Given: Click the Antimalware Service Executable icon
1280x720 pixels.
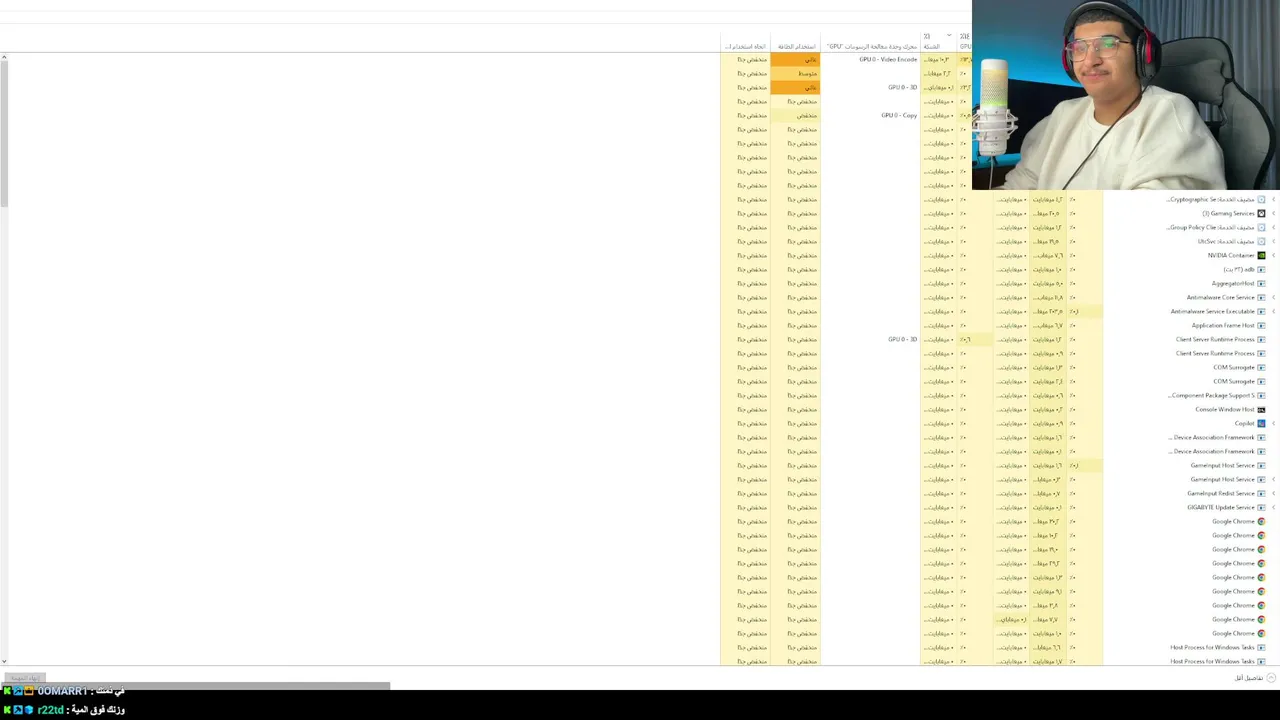Looking at the screenshot, I should 1261,311.
